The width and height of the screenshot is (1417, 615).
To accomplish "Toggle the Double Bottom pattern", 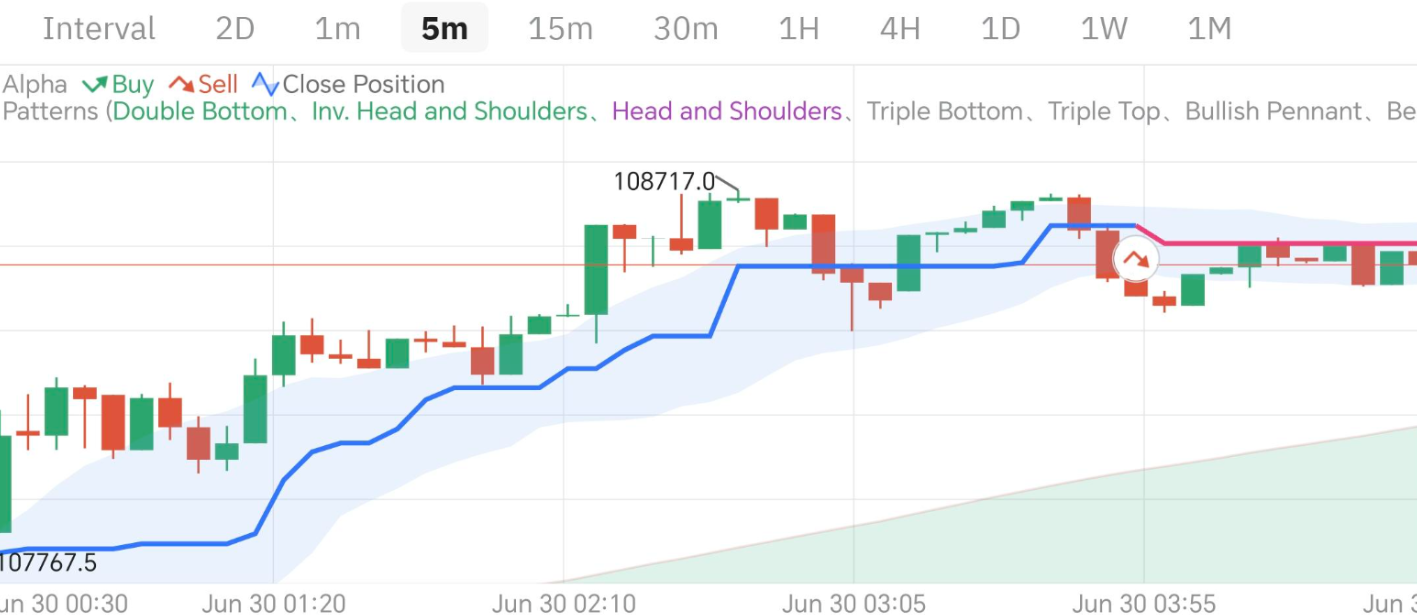I will [x=199, y=111].
